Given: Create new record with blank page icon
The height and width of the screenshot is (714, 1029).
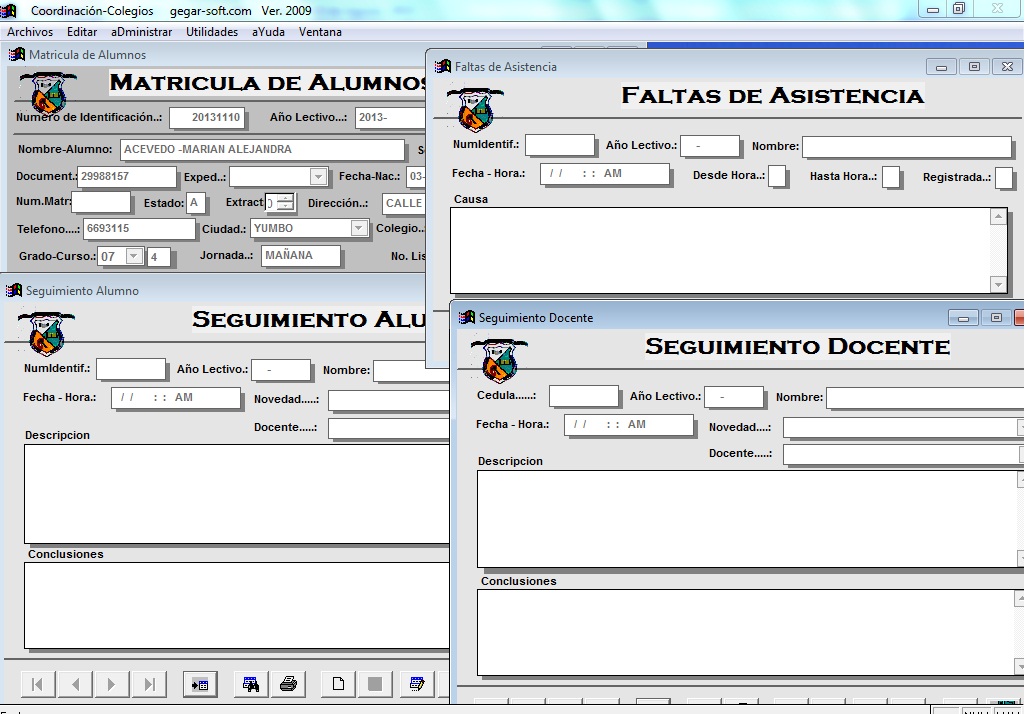Looking at the screenshot, I should (x=338, y=684).
